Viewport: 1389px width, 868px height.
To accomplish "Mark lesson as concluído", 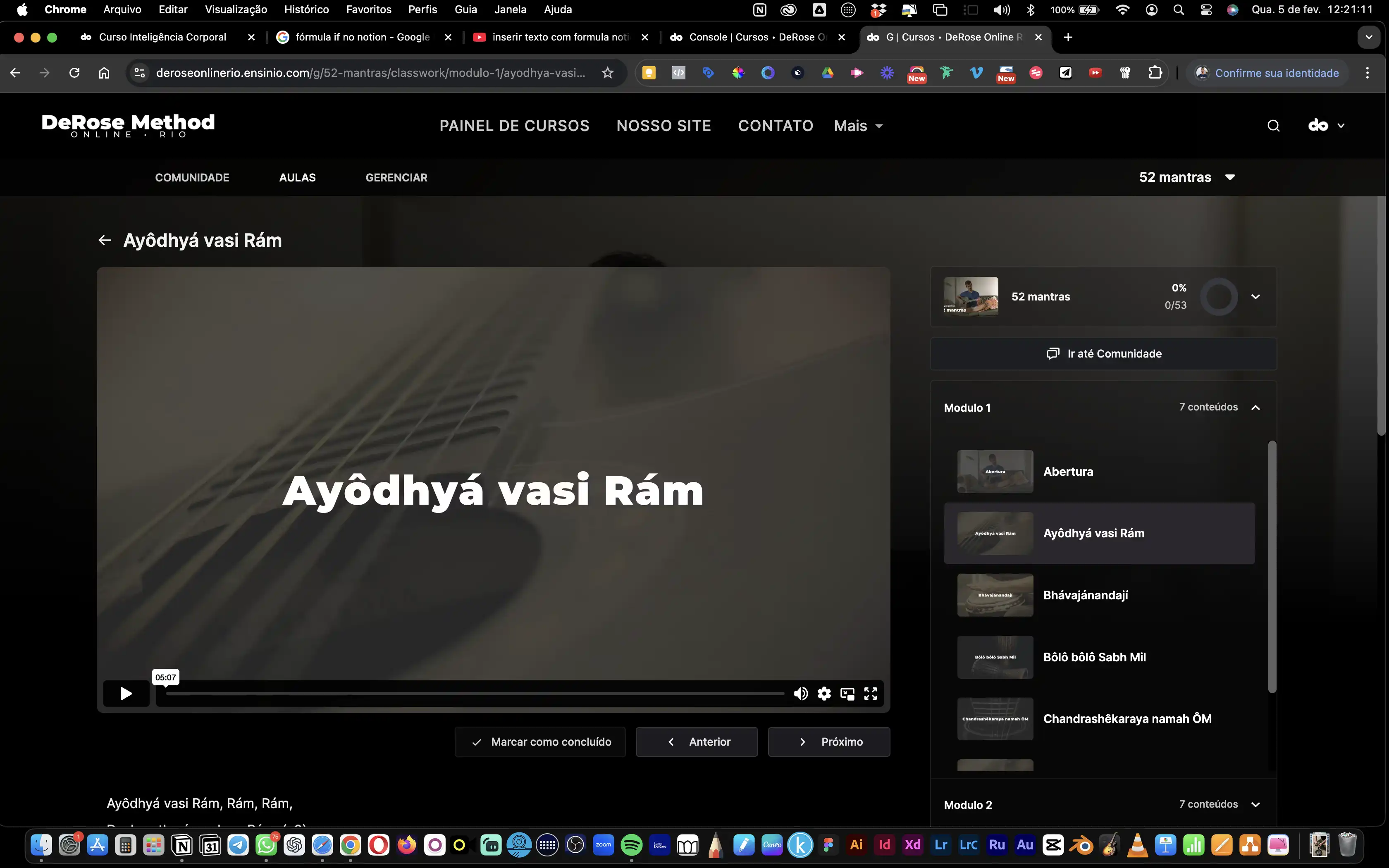I will (540, 742).
